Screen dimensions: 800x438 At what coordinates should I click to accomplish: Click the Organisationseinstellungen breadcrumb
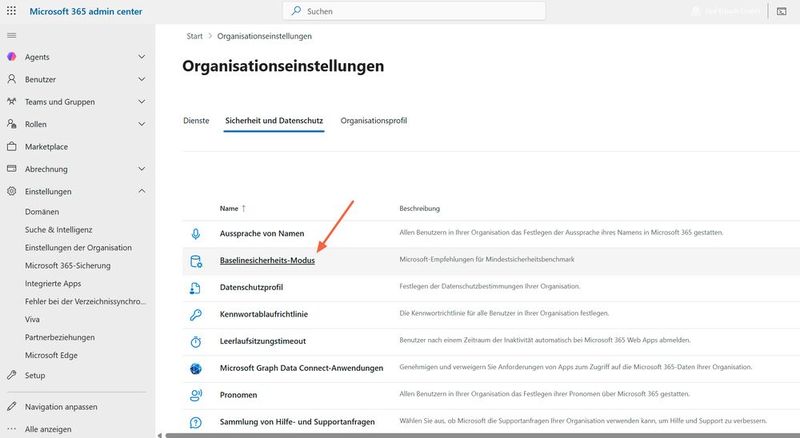[264, 36]
